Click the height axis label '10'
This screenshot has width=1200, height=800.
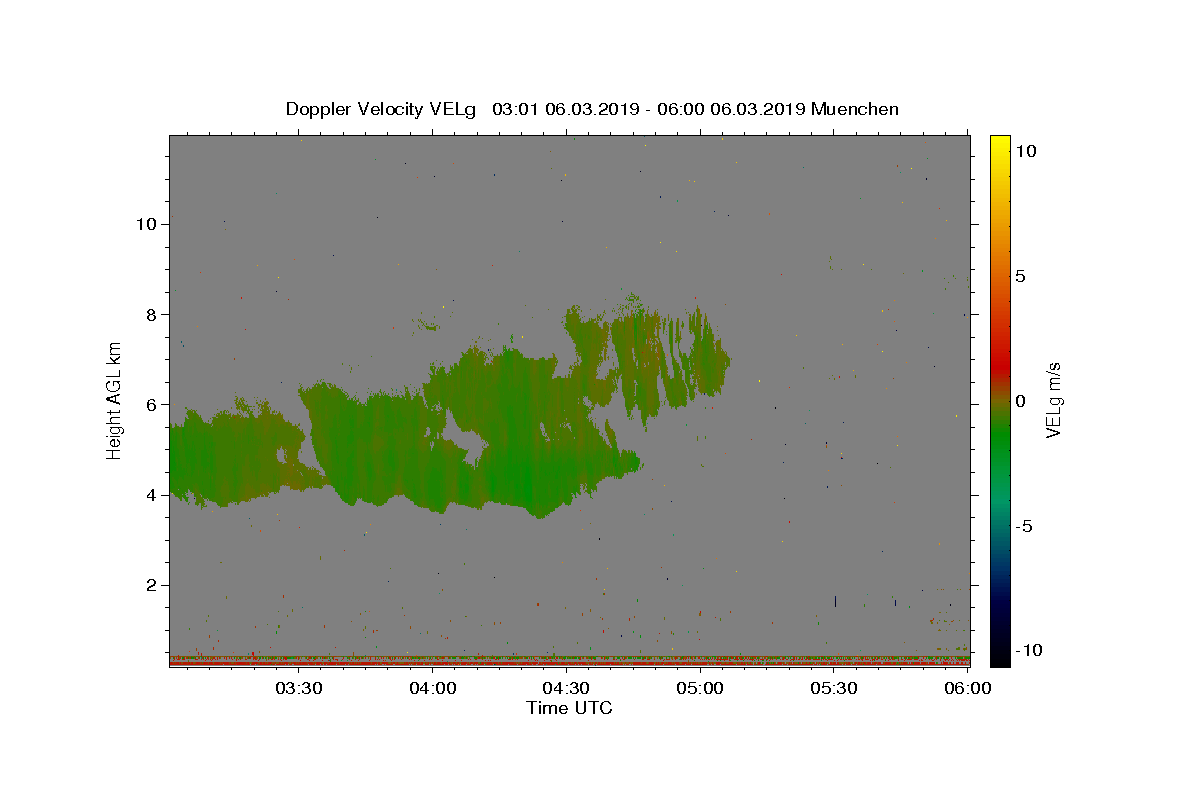coord(145,224)
